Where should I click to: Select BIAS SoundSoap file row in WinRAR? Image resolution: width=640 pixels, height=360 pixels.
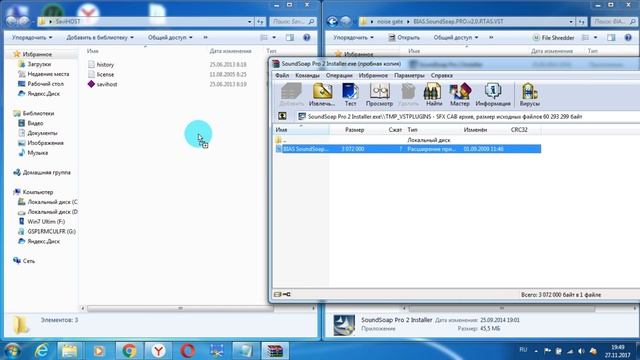[407, 149]
